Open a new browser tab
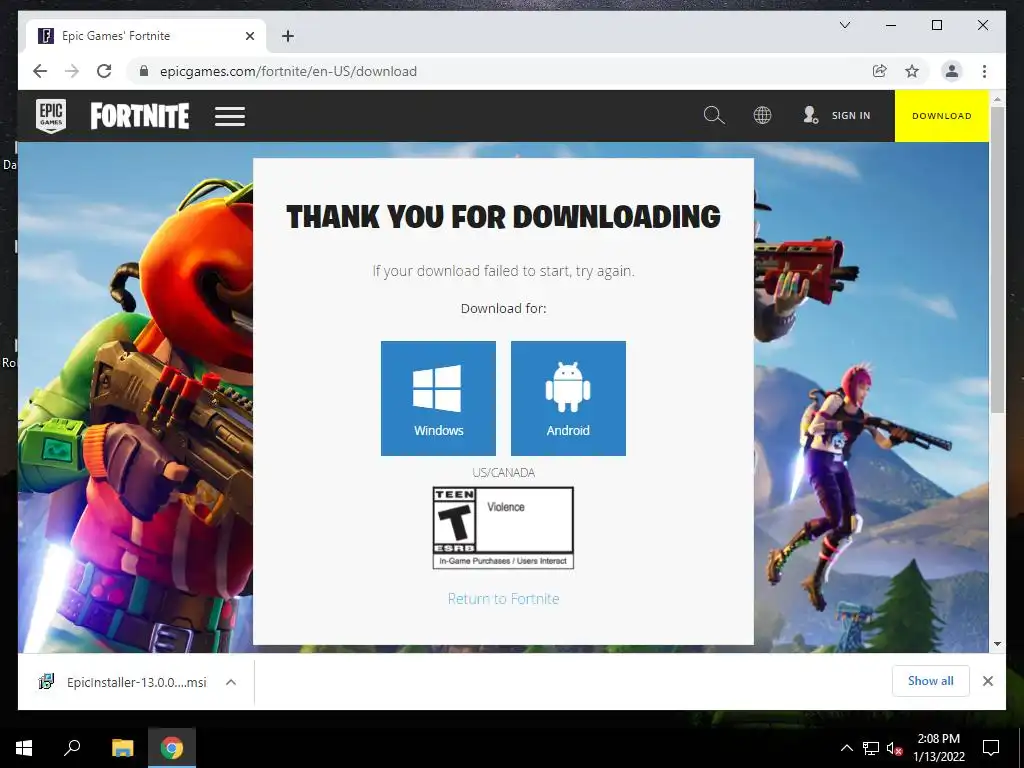The image size is (1024, 768). pos(288,36)
